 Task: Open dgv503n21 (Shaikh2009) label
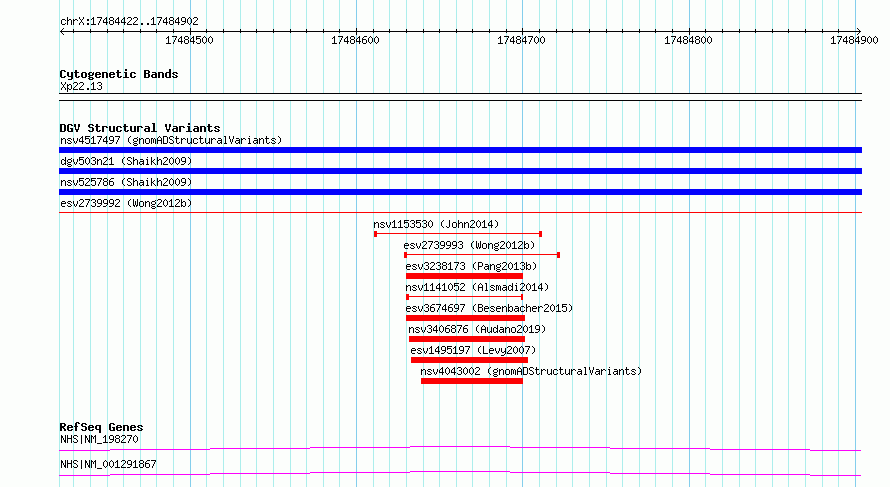point(126,161)
